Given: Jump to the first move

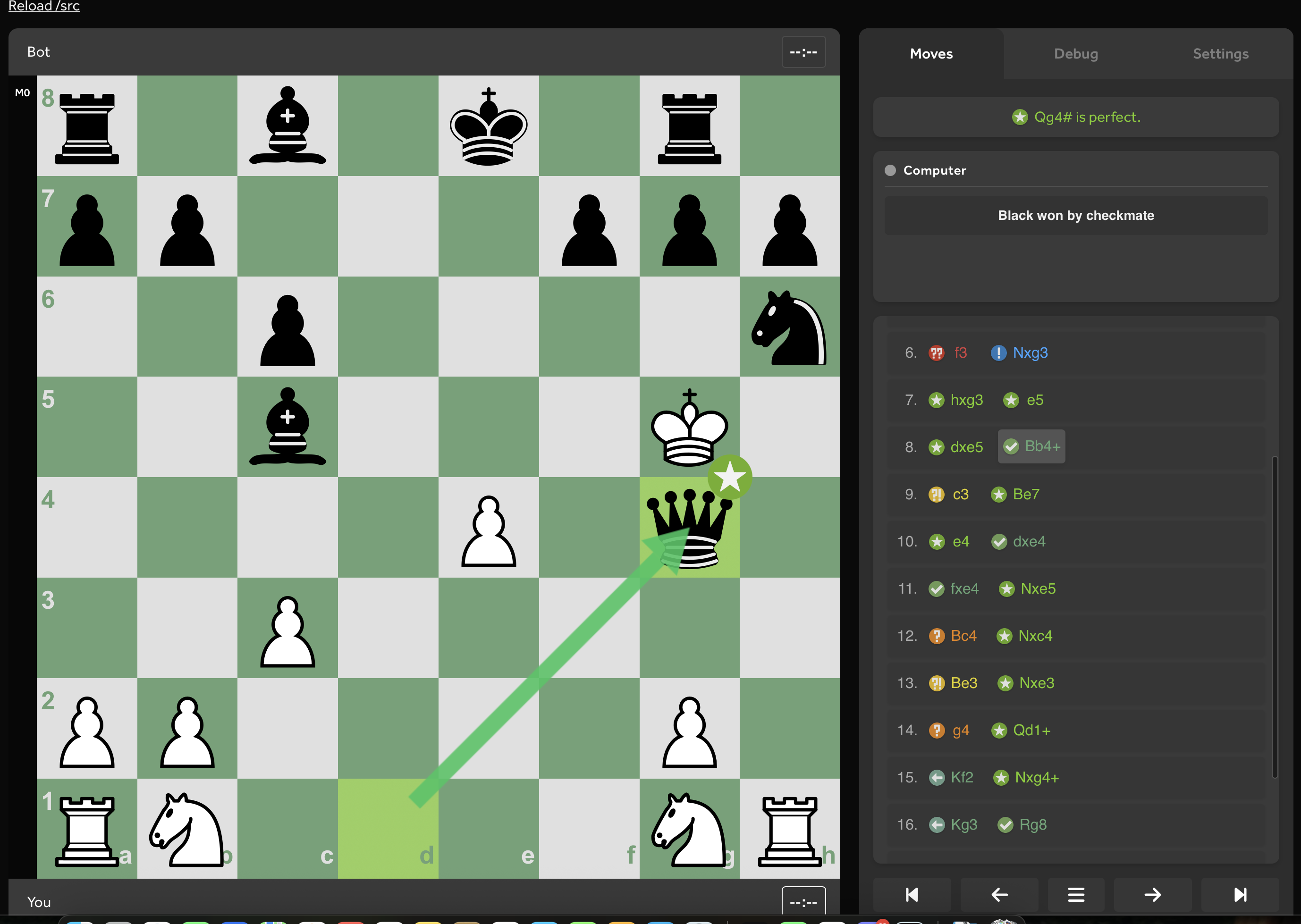Looking at the screenshot, I should tap(912, 894).
